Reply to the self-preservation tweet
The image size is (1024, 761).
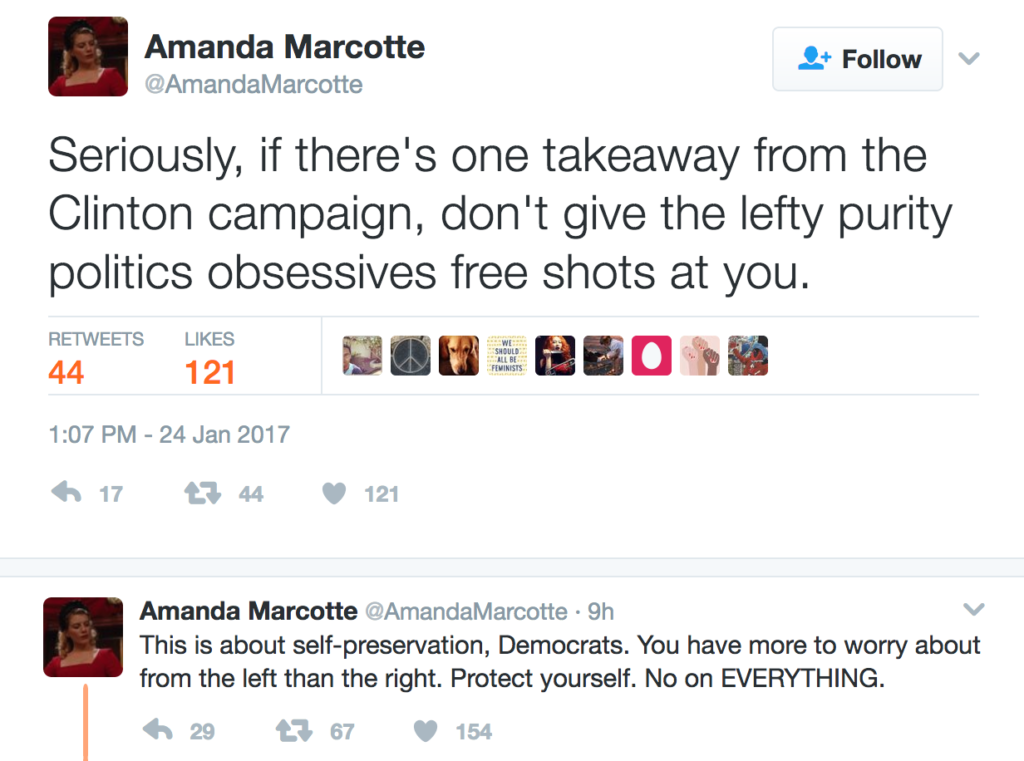[158, 731]
